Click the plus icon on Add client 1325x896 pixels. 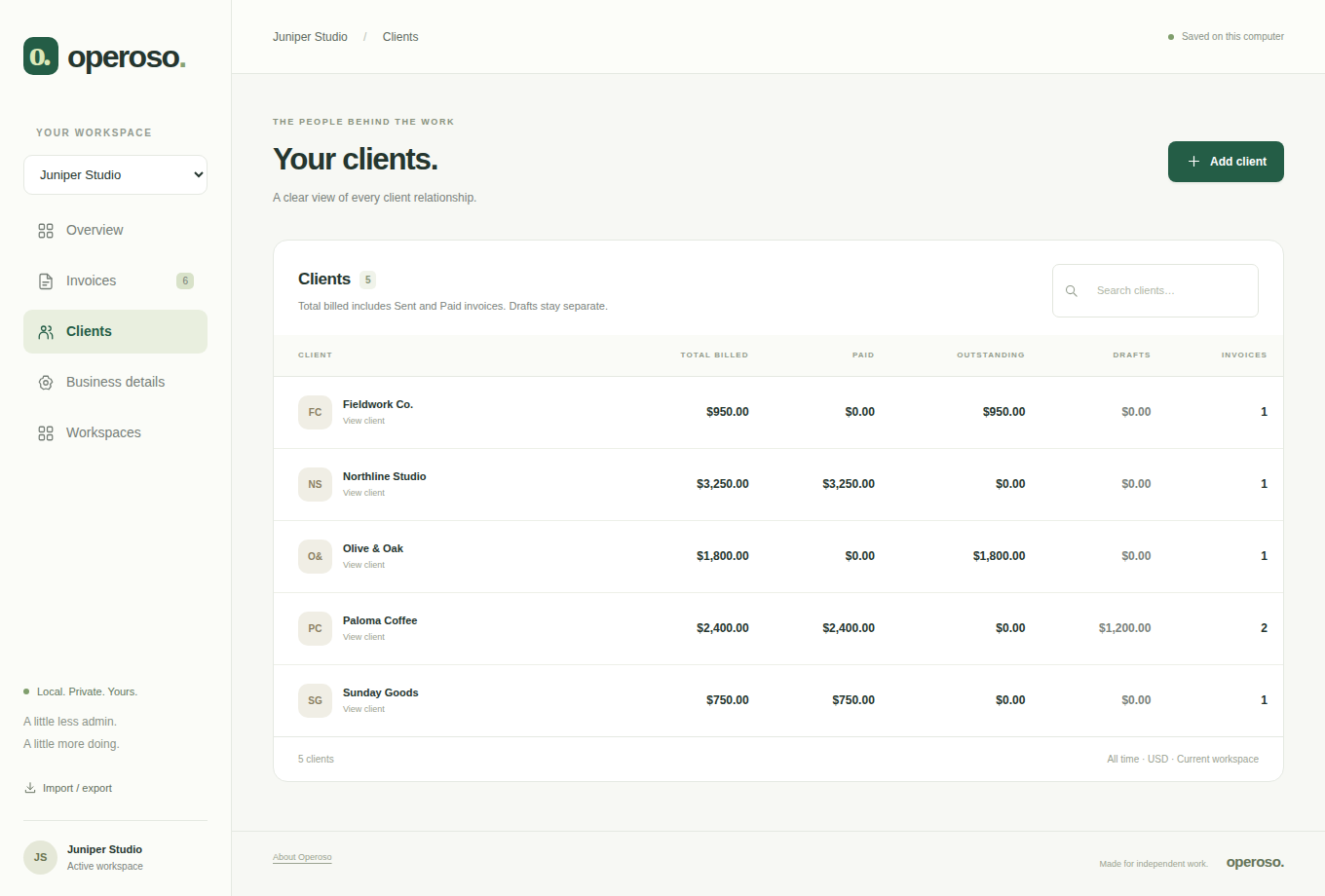pyautogui.click(x=1193, y=162)
